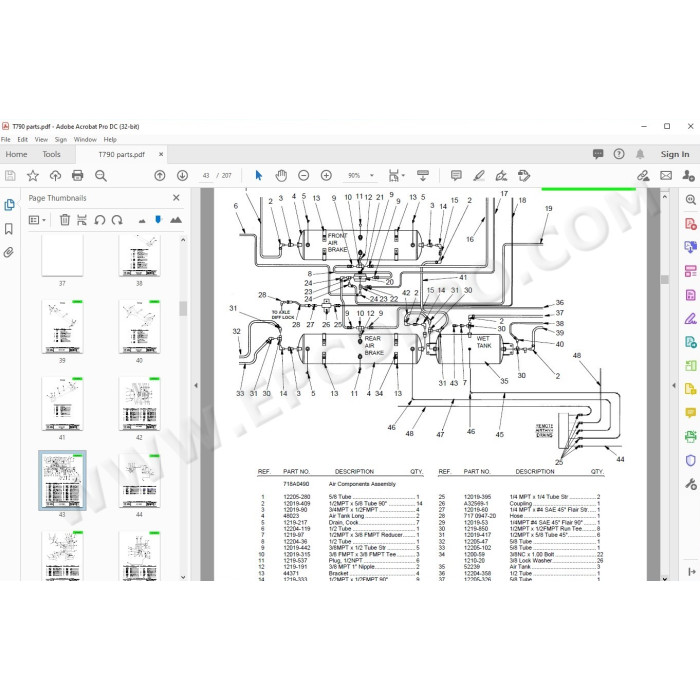Select page 42 thumbnail

coord(139,404)
